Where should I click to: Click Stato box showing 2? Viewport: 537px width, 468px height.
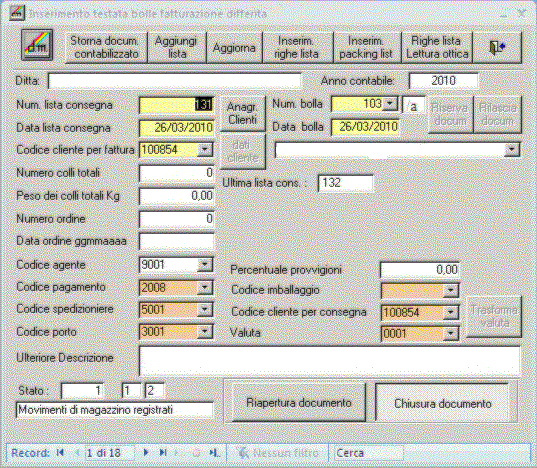[x=154, y=391]
